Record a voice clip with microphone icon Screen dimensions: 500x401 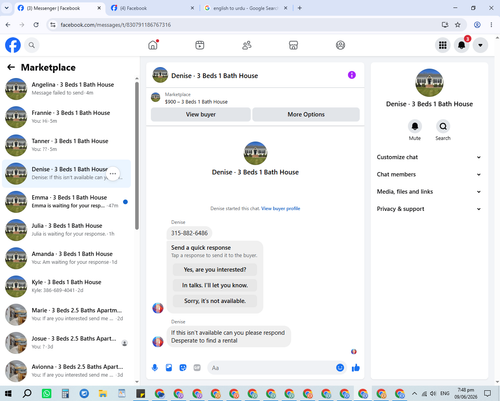pyautogui.click(x=155, y=368)
